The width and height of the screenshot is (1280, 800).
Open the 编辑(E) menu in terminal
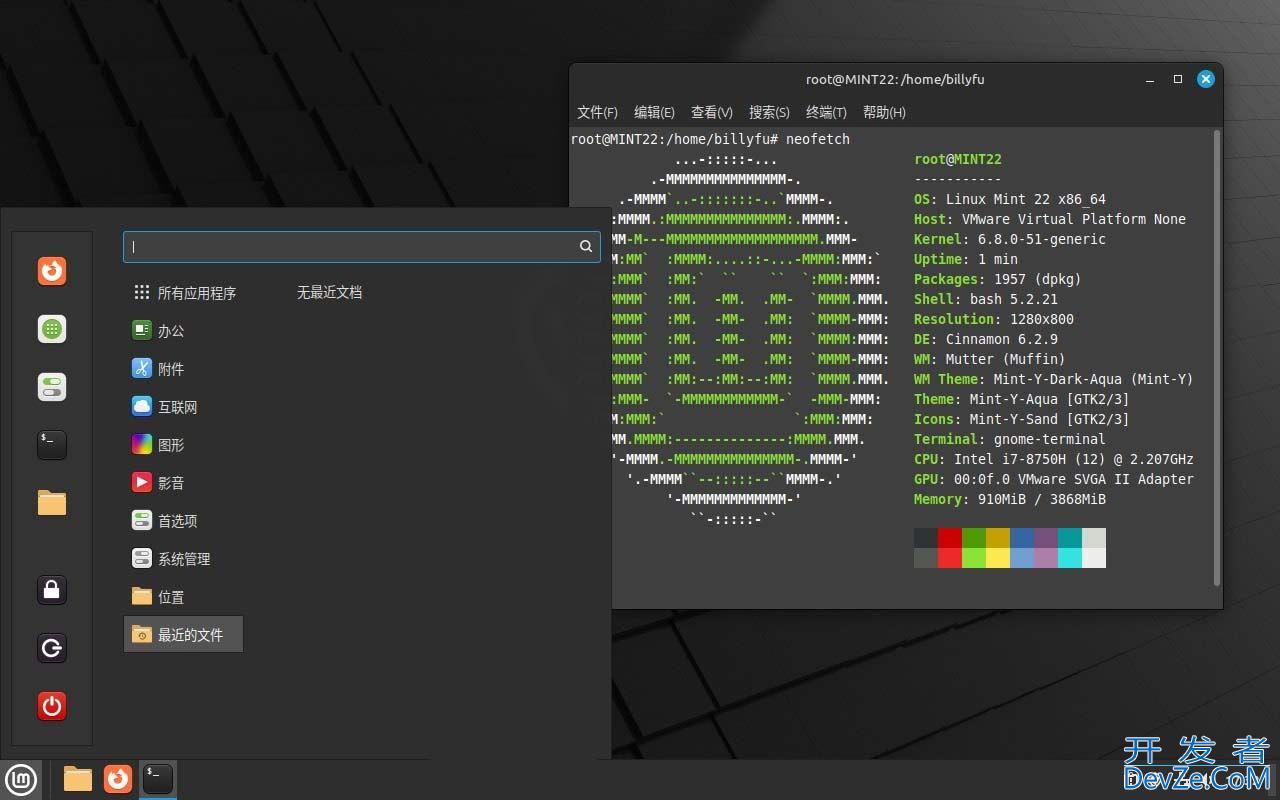[654, 112]
